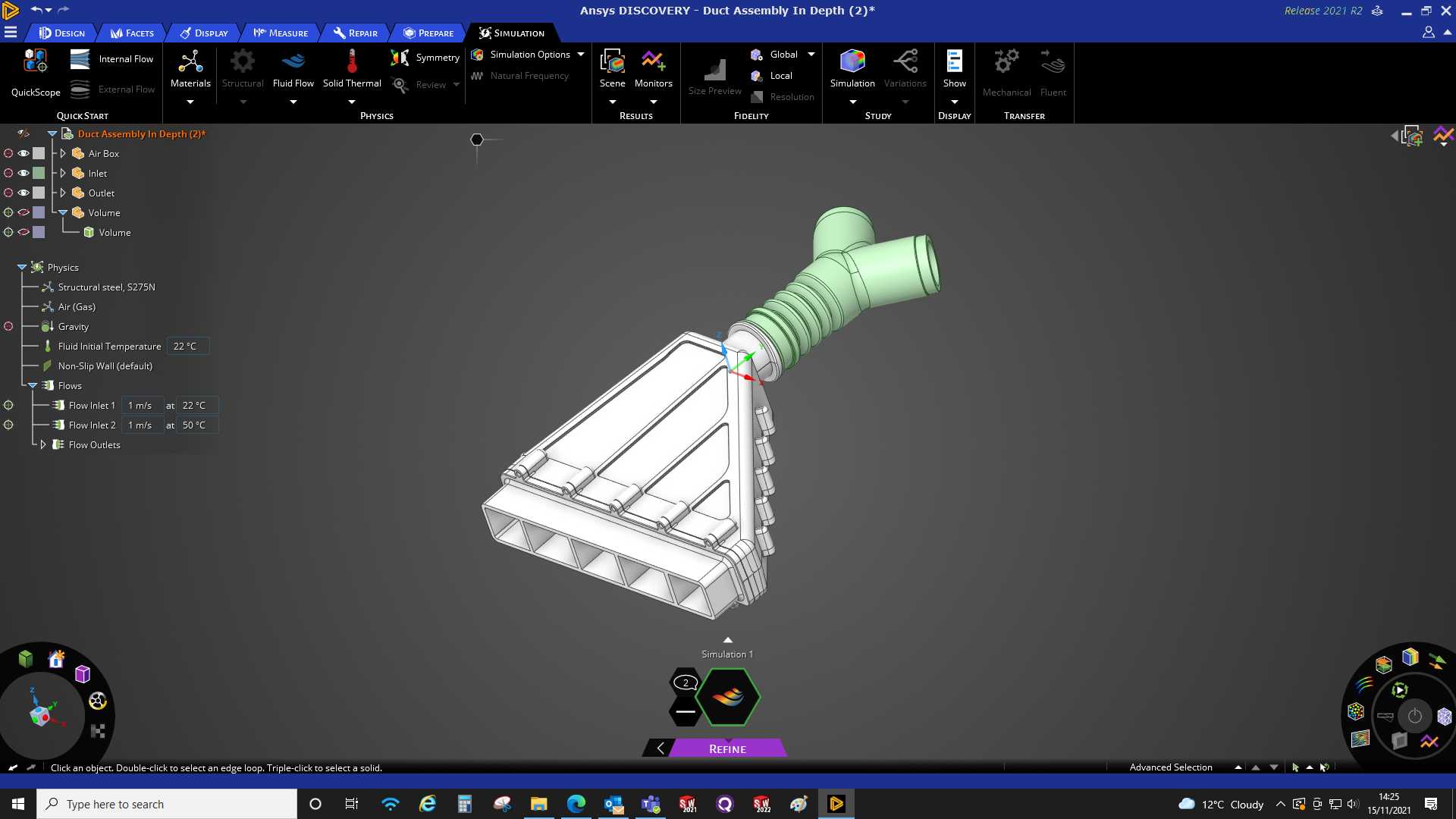This screenshot has height=819, width=1456.
Task: Edit the Fluid Initial Temperature value
Action: (x=187, y=346)
